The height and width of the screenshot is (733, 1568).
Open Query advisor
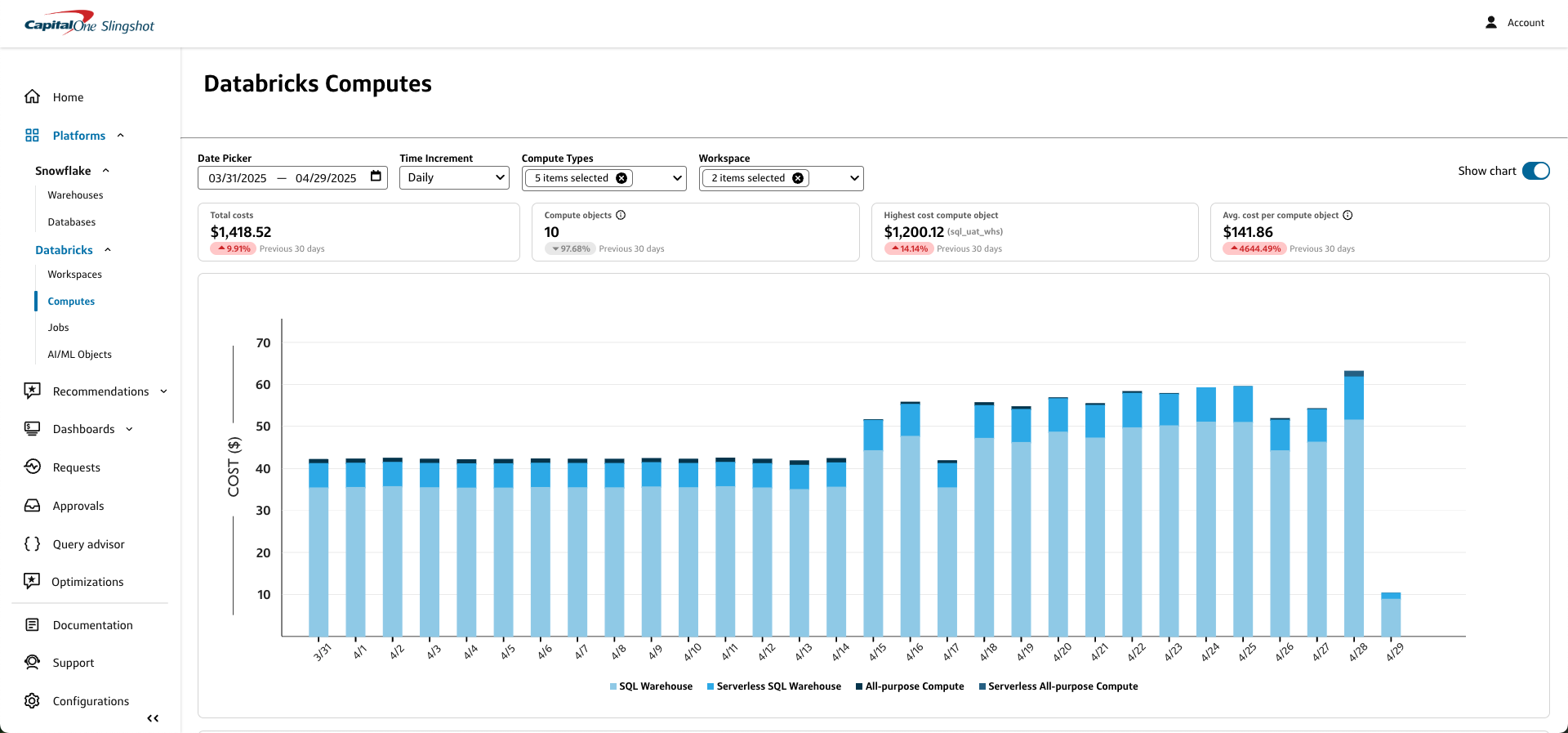click(x=88, y=544)
